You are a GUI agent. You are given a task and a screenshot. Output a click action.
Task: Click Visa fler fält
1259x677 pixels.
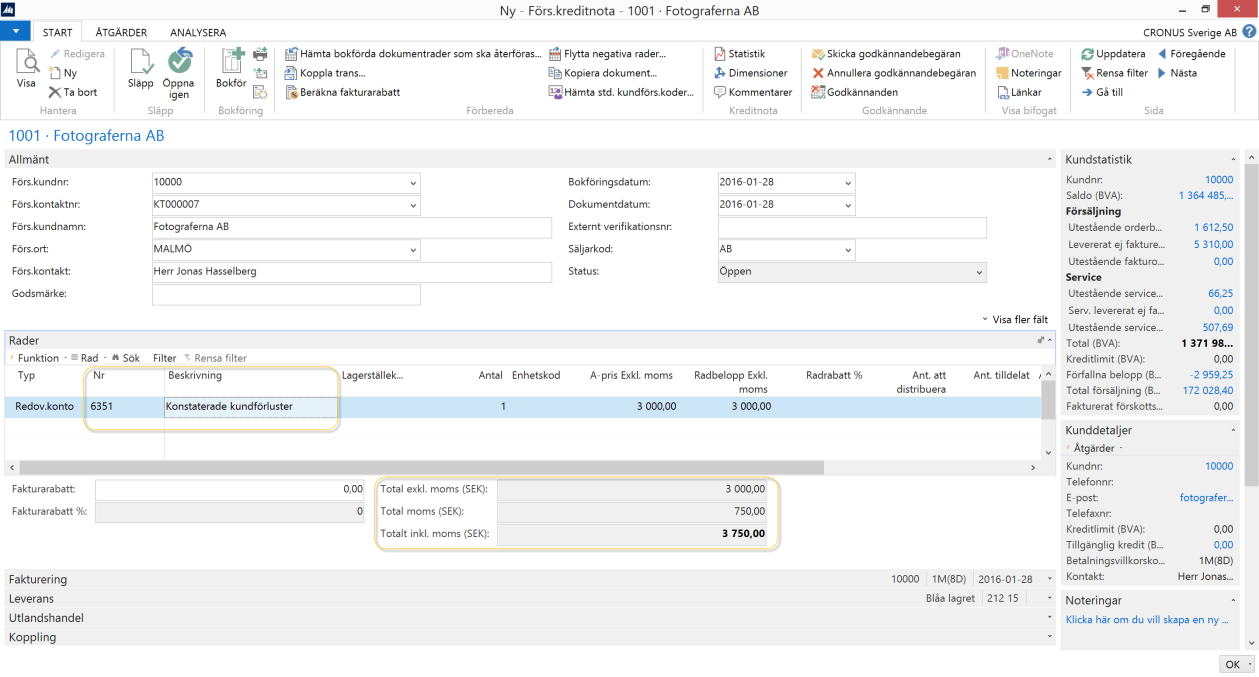coord(1014,320)
